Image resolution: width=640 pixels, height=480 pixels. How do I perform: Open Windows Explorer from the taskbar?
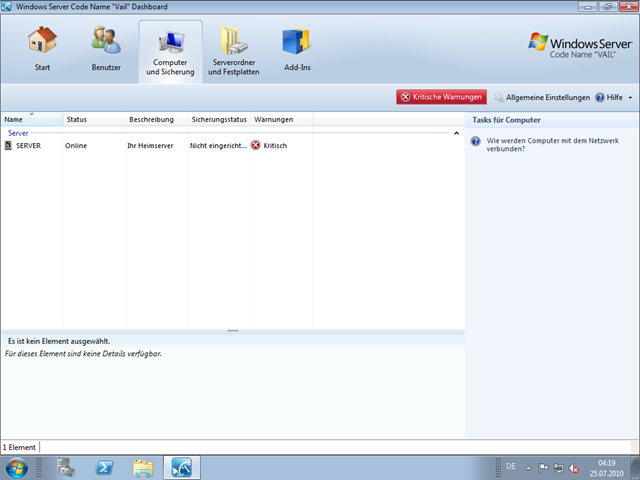(x=143, y=467)
